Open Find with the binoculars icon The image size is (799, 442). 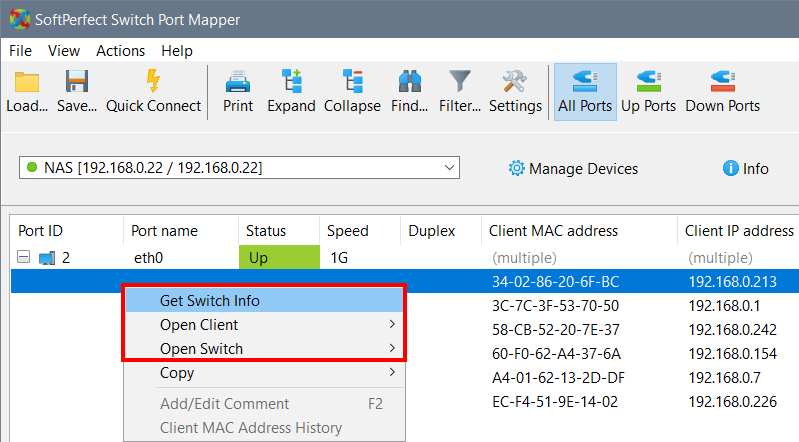click(x=410, y=82)
